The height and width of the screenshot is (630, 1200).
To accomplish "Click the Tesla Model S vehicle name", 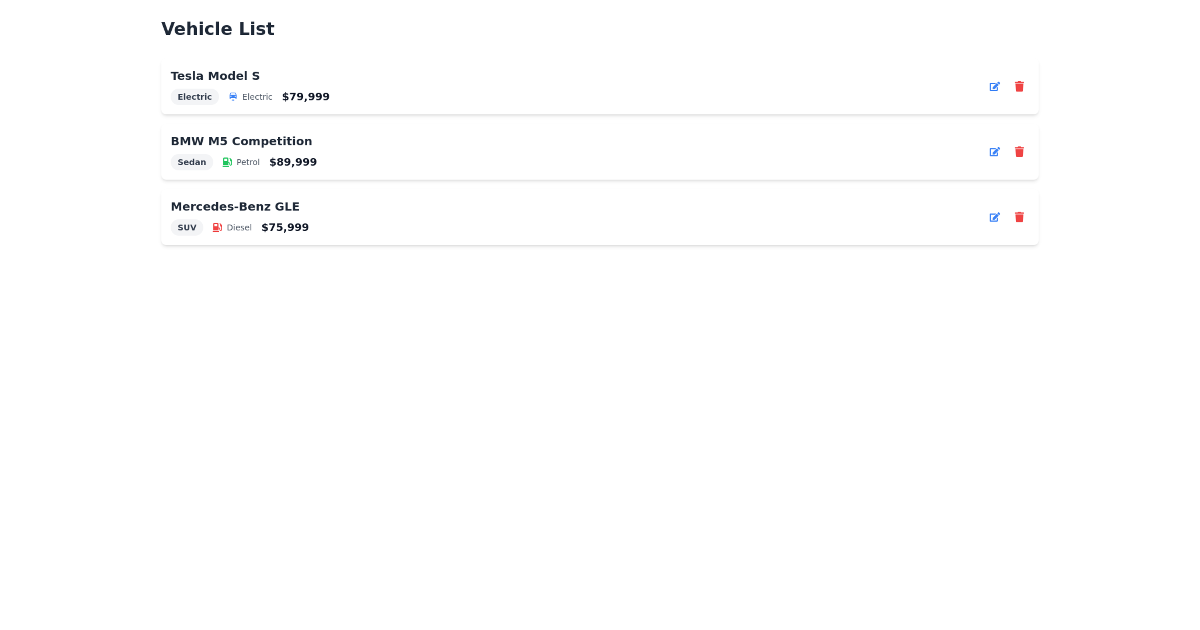I will coord(215,75).
